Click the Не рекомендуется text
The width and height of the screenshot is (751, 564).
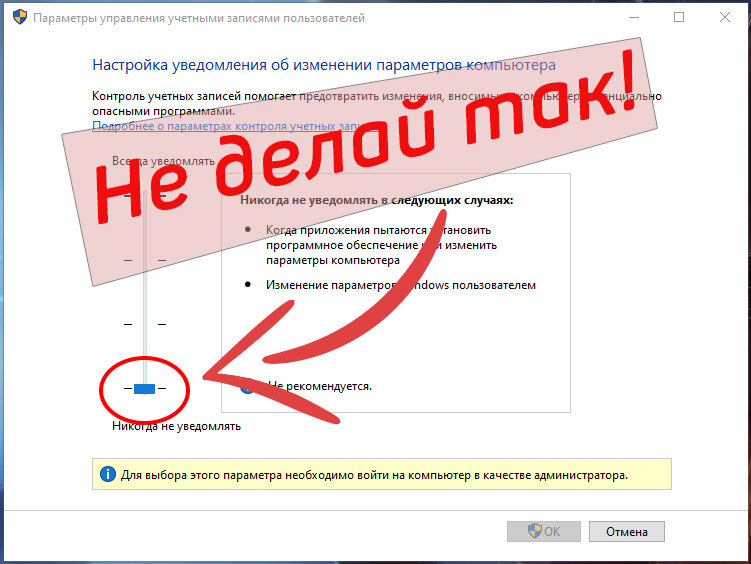(x=319, y=386)
